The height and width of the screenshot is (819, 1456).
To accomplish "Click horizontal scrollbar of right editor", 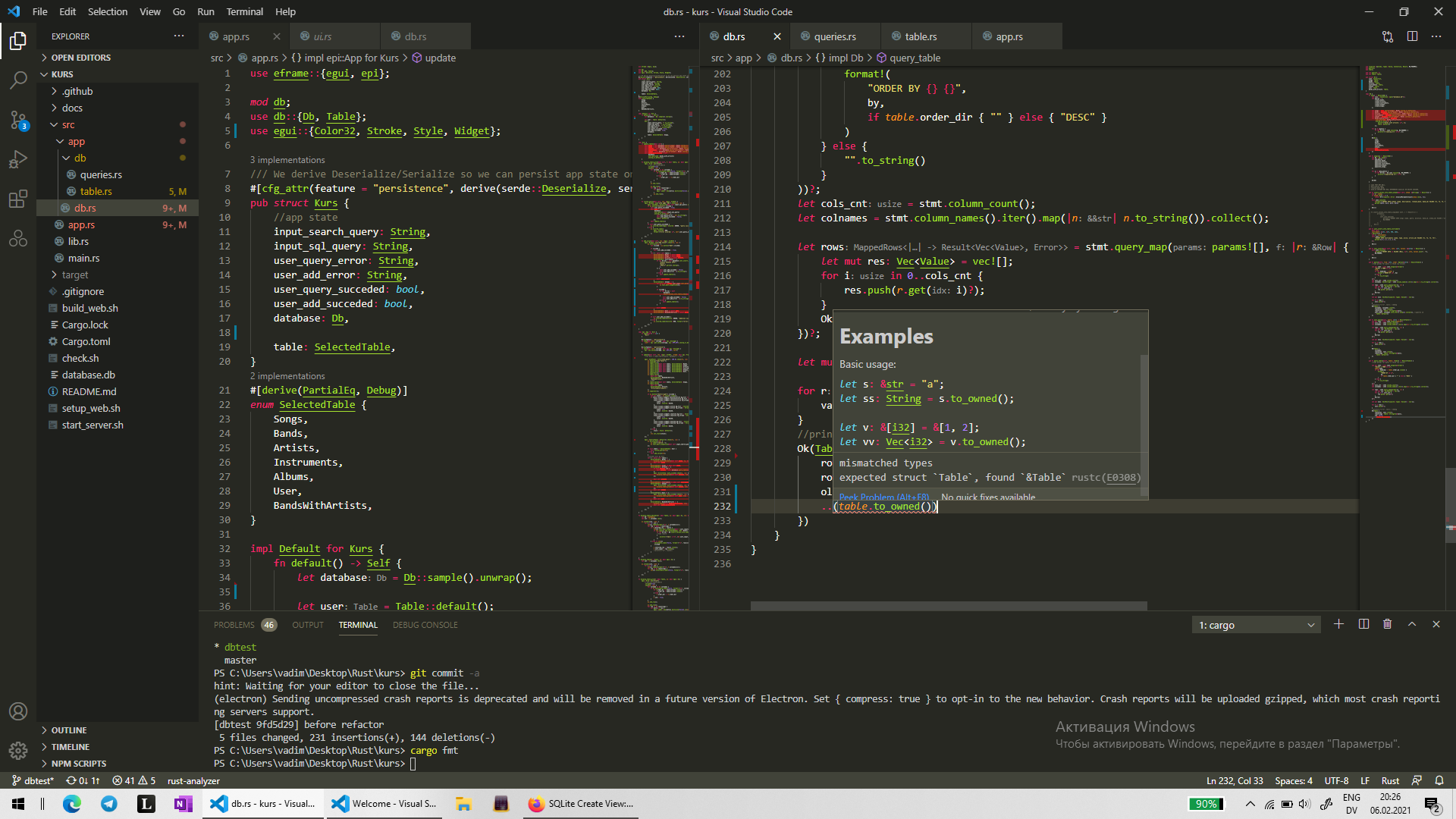I will [x=949, y=606].
